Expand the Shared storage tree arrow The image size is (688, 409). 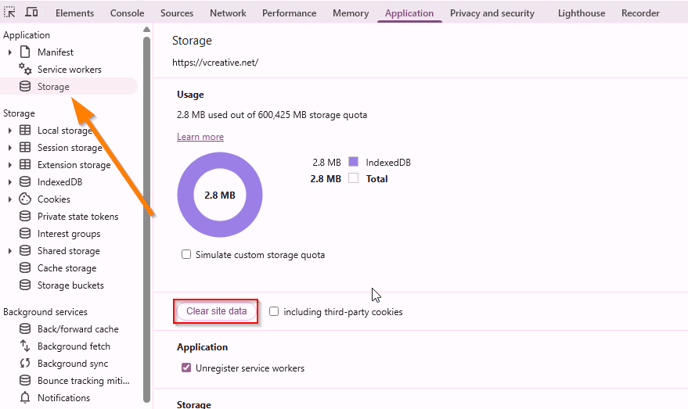coord(10,251)
